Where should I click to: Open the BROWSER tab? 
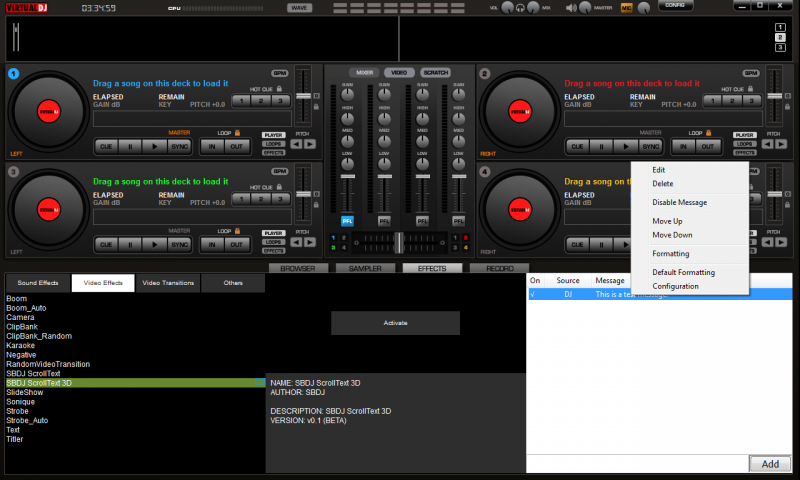coord(298,268)
